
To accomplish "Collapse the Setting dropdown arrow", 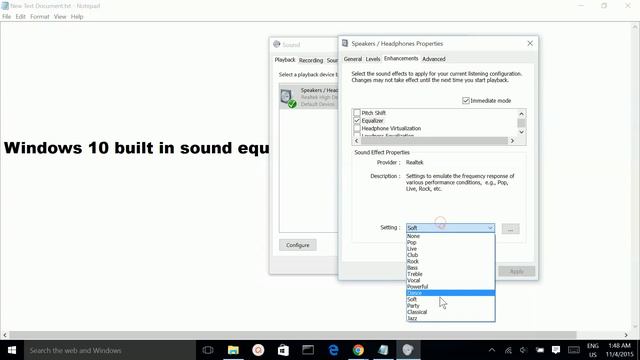I will [490, 228].
